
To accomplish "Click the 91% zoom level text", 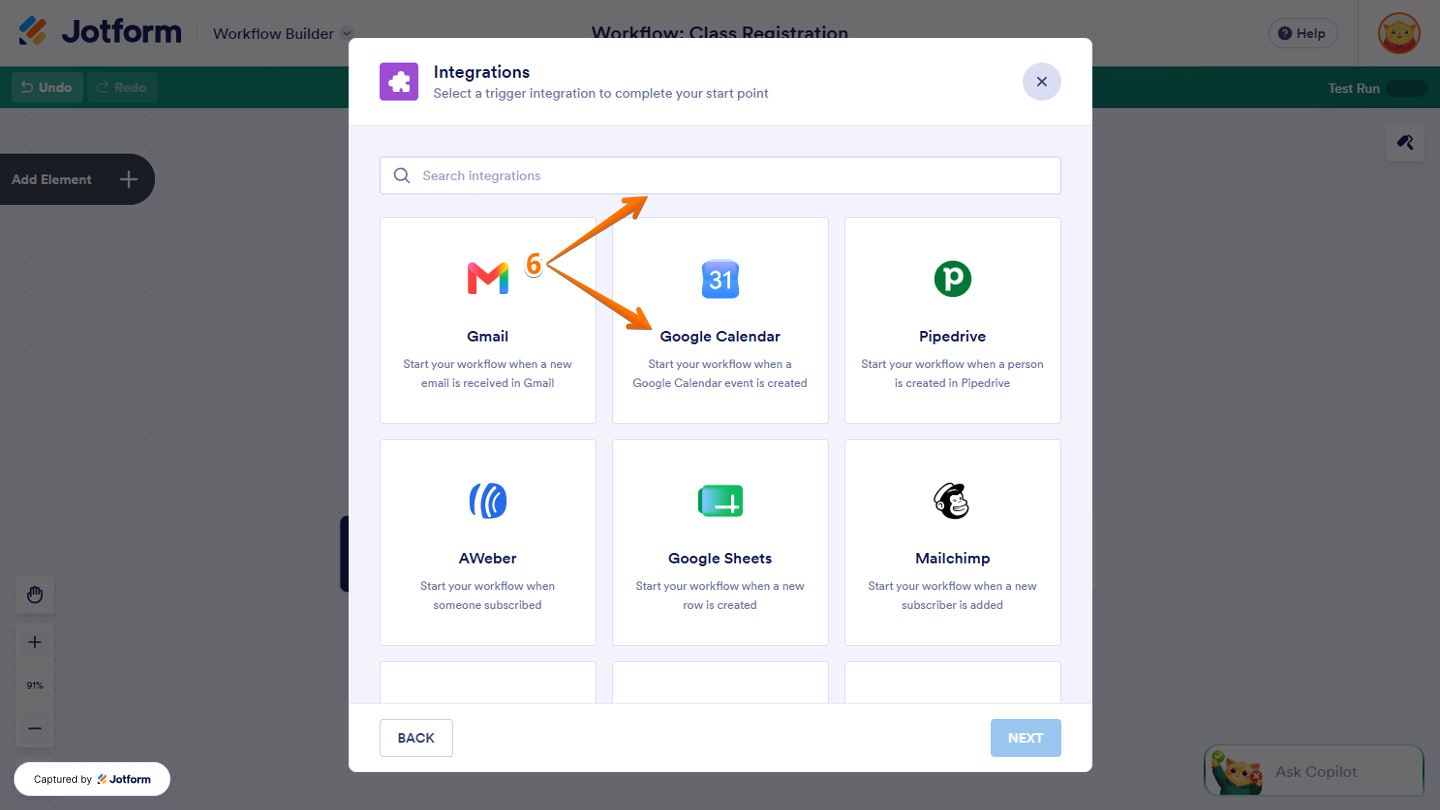I will pyautogui.click(x=35, y=685).
